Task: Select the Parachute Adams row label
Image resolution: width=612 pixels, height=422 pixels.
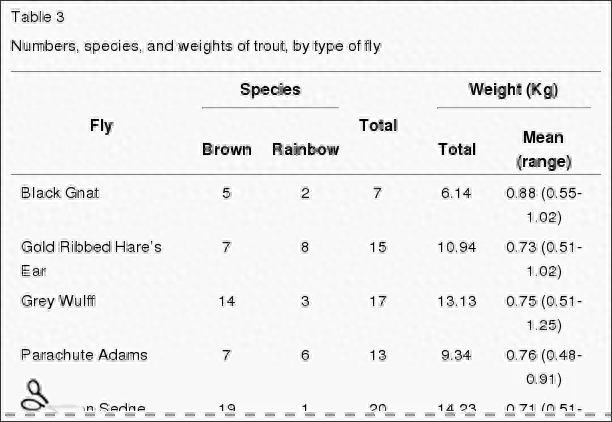Action: [x=84, y=355]
